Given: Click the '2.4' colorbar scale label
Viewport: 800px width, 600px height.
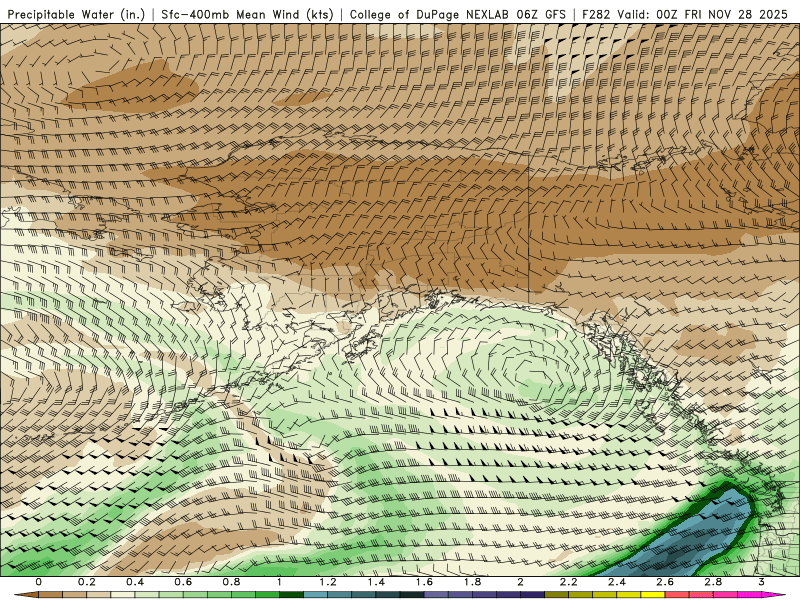Looking at the screenshot, I should (617, 582).
